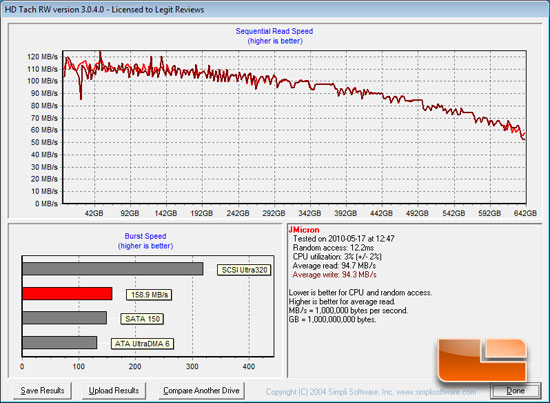Image resolution: width=550 pixels, height=403 pixels.
Task: Click the SCSI Ultra320 label
Action: coord(244,270)
